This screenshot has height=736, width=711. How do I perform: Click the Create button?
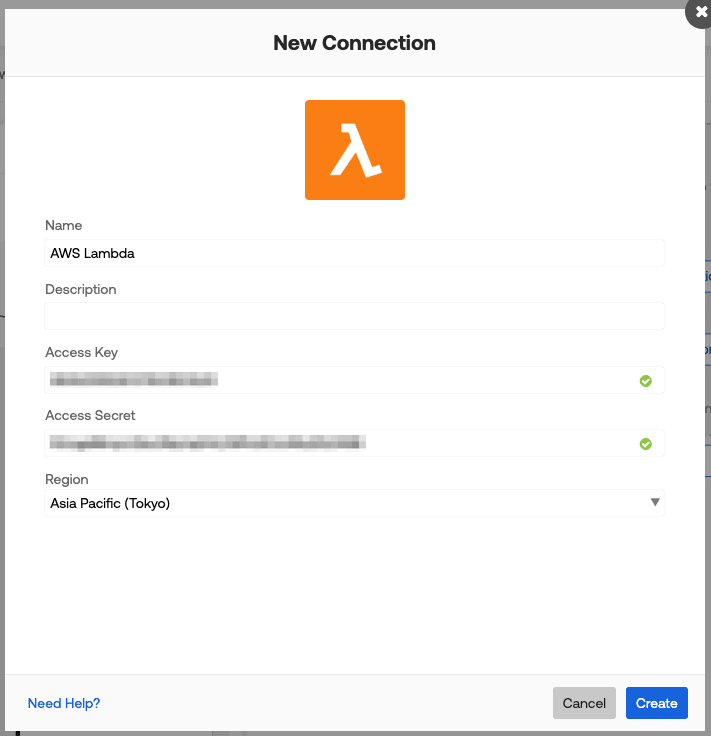tap(656, 703)
